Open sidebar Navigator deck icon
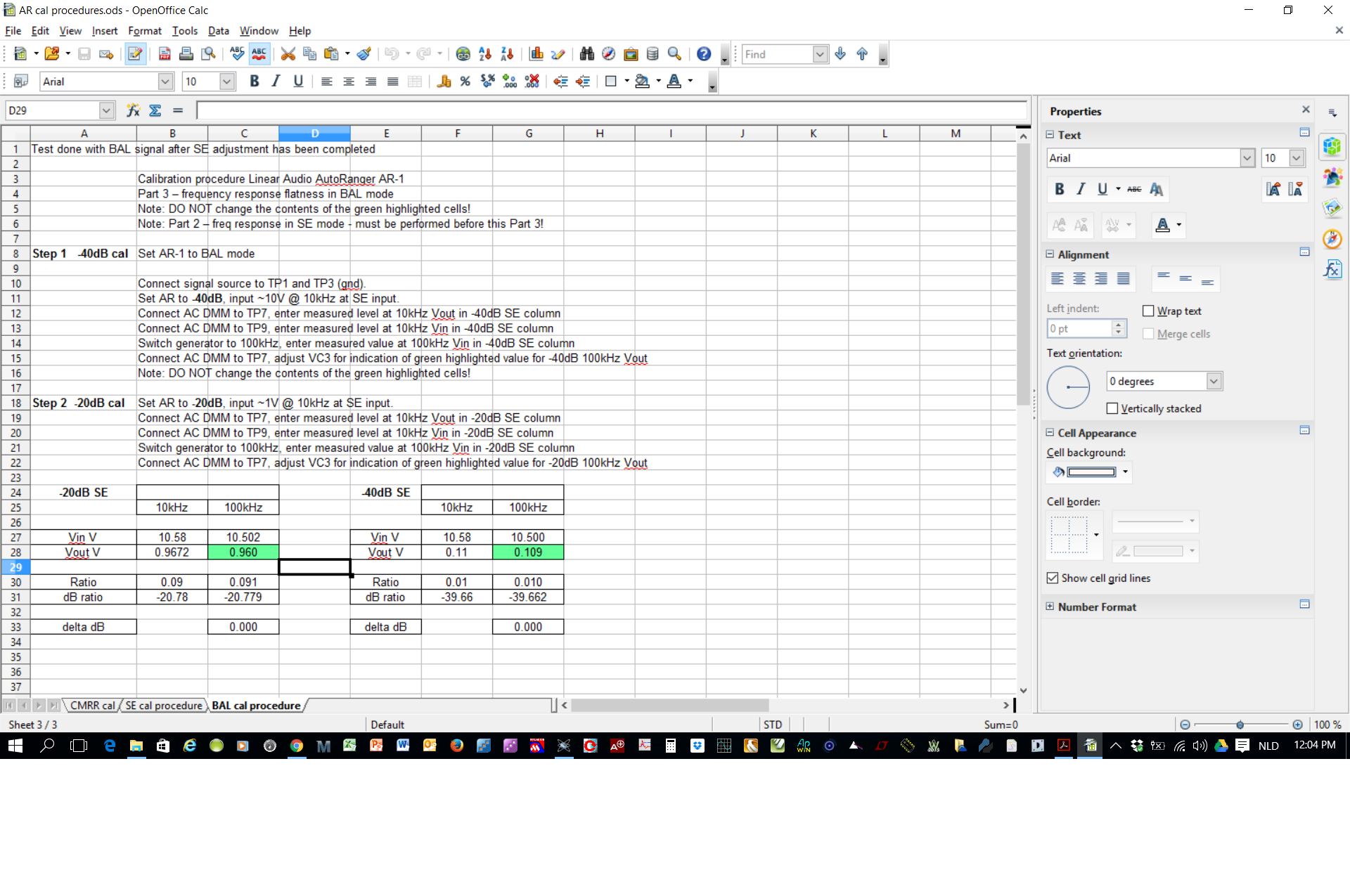Image resolution: width=1350 pixels, height=896 pixels. click(x=1332, y=239)
